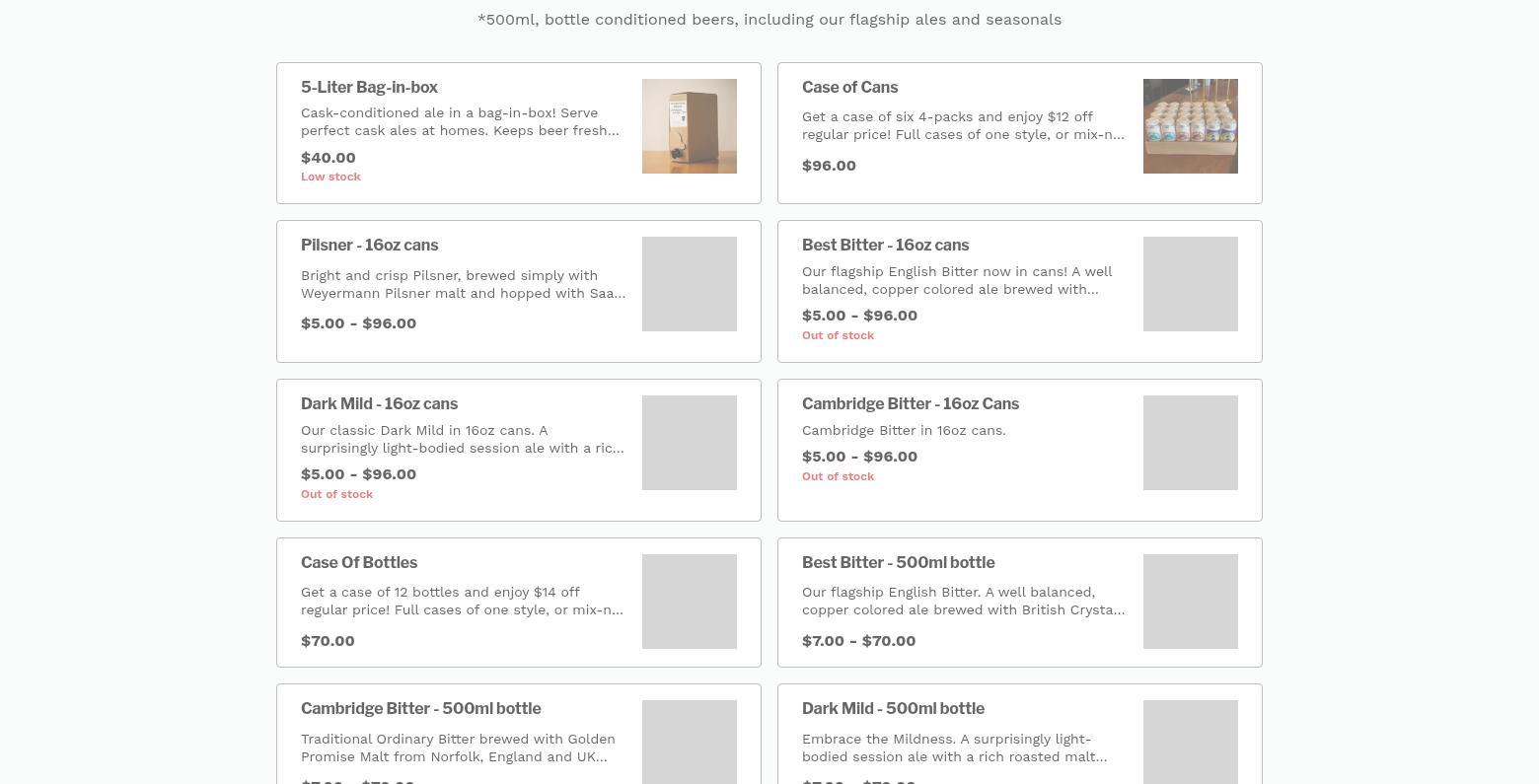Click the $7.00 – $70.00 Best Bitter bottle price

click(x=858, y=641)
